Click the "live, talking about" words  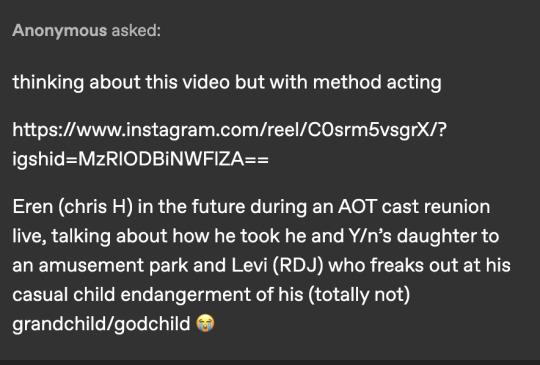tap(90, 236)
